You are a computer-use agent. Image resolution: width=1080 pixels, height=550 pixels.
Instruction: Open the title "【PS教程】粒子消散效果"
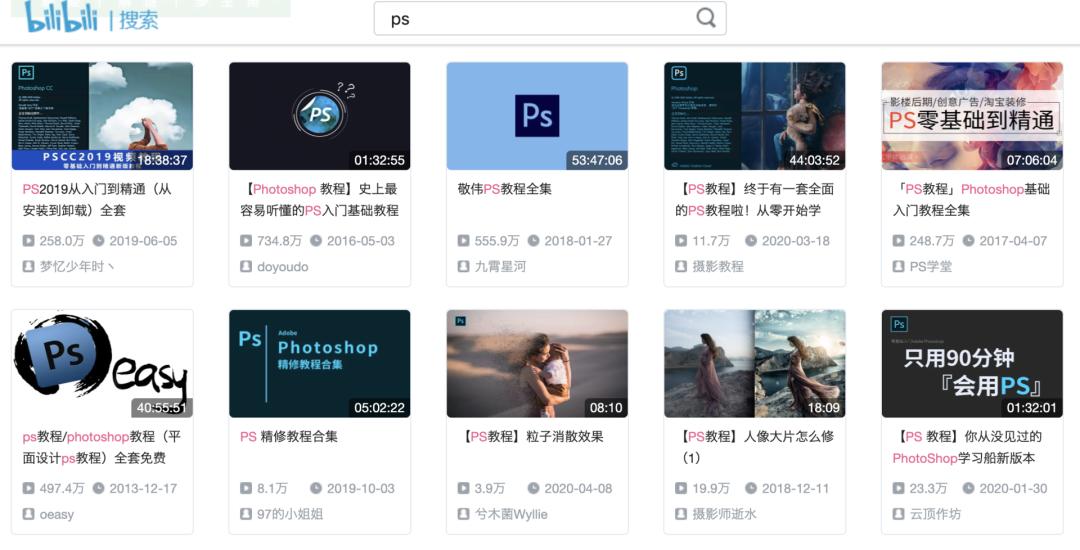[x=533, y=437]
